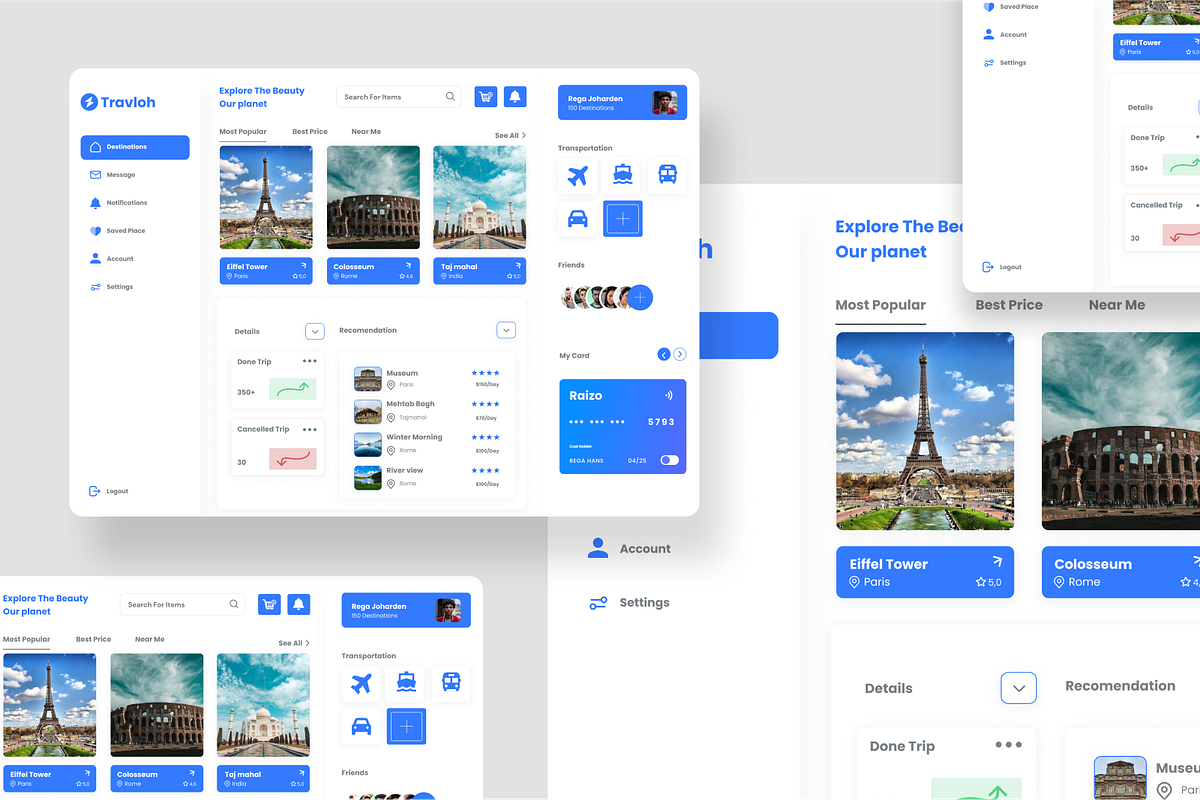
Task: Open Taj mahal card arrow in main dashboard
Action: 517,265
